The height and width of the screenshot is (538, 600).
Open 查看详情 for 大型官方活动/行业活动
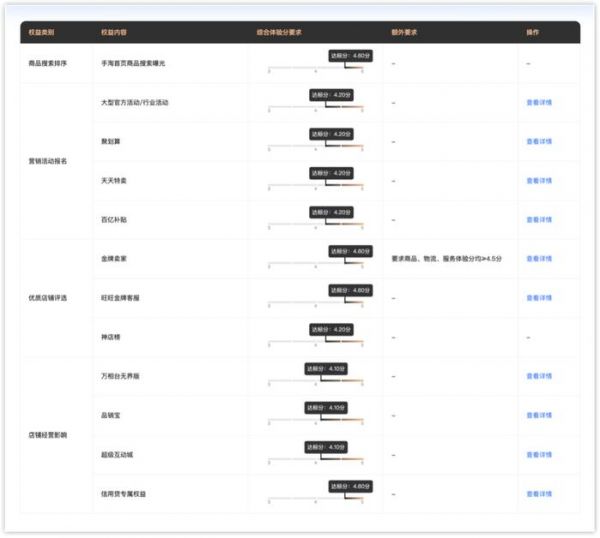(x=539, y=102)
